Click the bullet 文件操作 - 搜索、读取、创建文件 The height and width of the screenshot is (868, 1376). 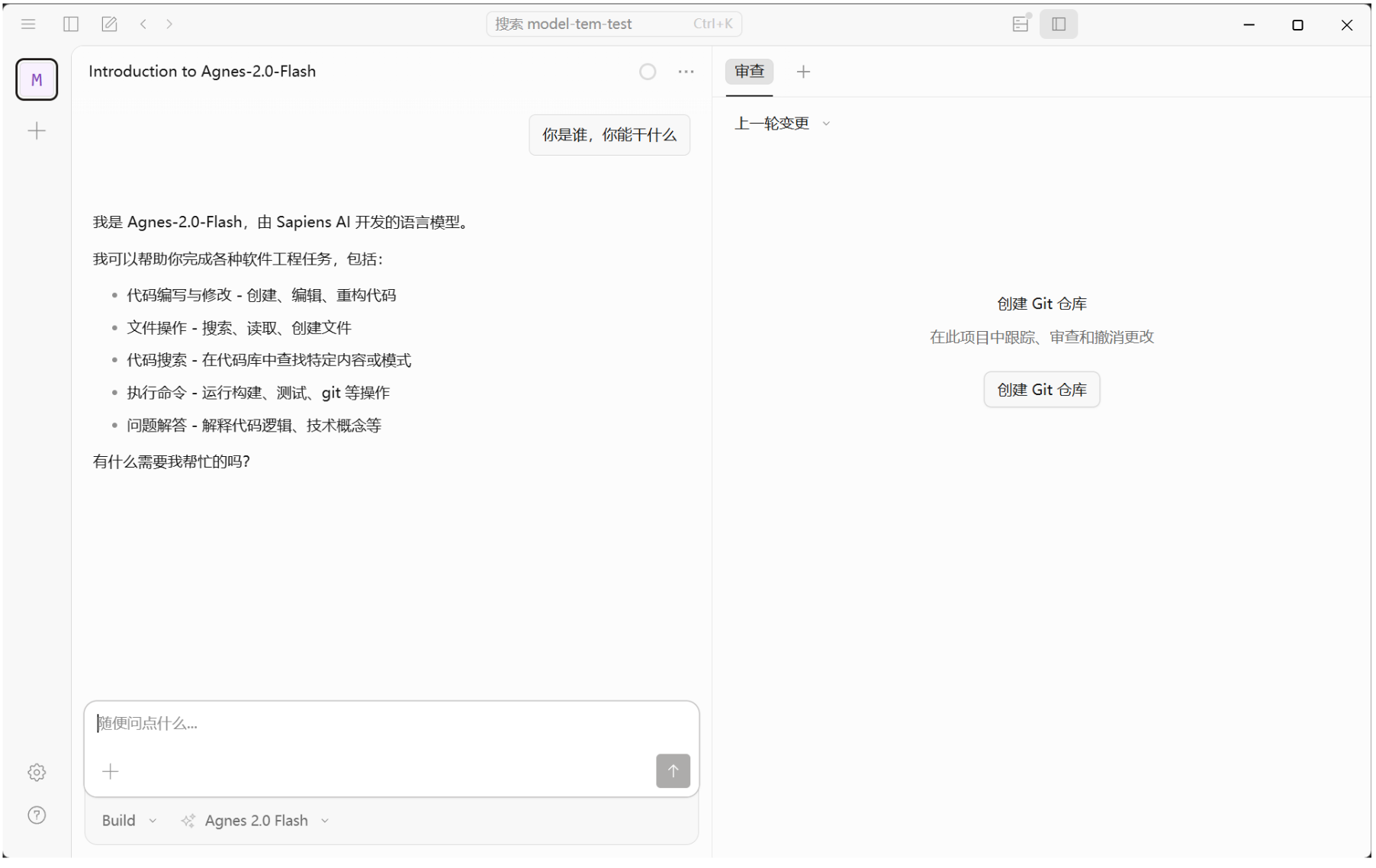tap(239, 328)
